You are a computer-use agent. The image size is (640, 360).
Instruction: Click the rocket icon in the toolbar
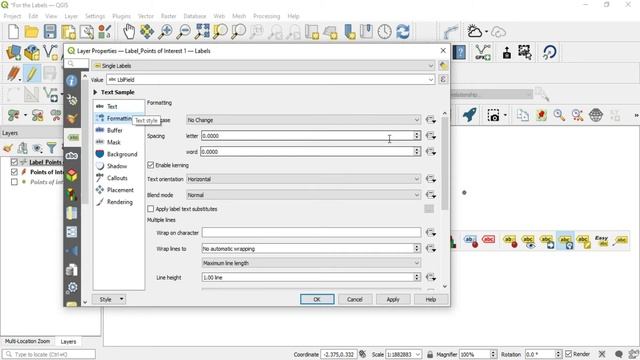[x=469, y=115]
